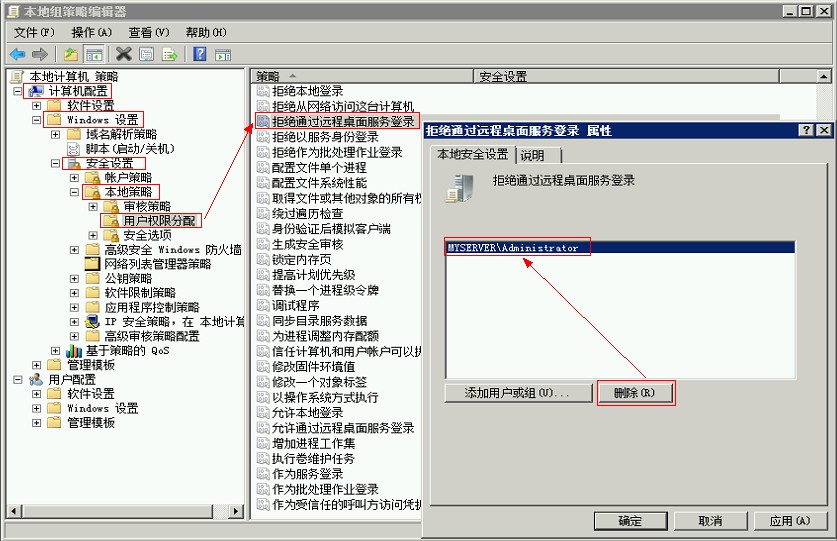The image size is (837, 541).
Task: Click the tree pane horizontal scrollbar right arrow
Action: click(x=236, y=511)
